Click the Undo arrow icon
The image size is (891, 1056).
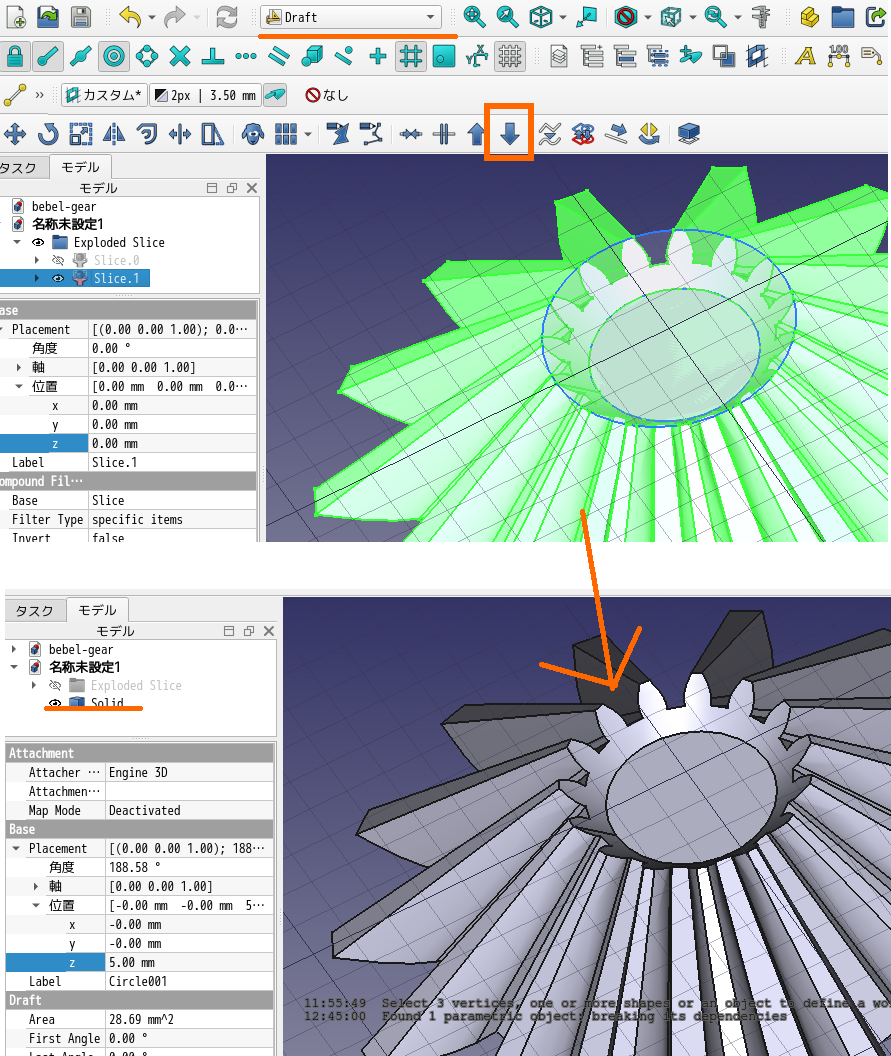coord(130,17)
